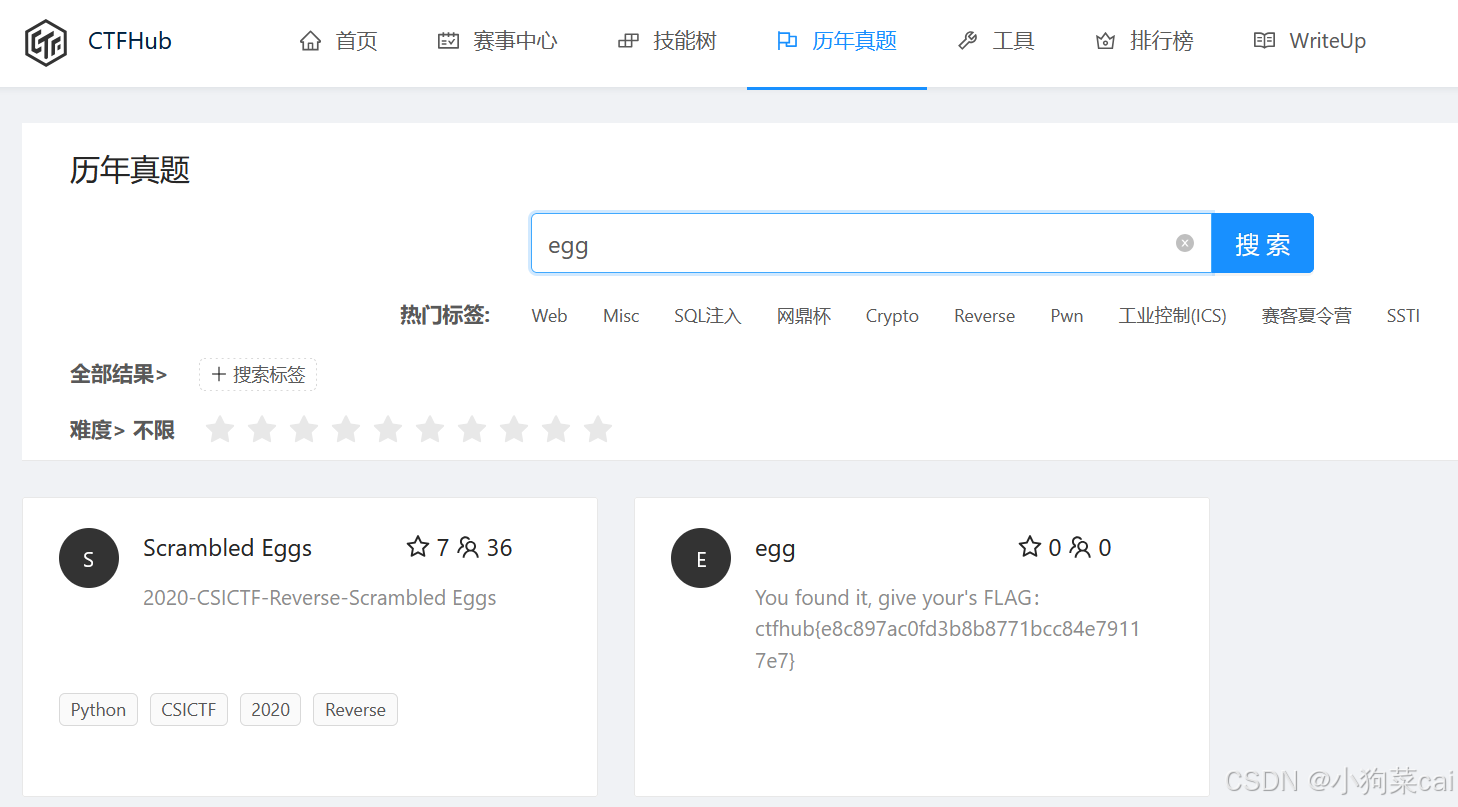This screenshot has width=1458, height=807.
Task: Click the ctfhub{e8c897ac...} flag text
Action: point(948,645)
